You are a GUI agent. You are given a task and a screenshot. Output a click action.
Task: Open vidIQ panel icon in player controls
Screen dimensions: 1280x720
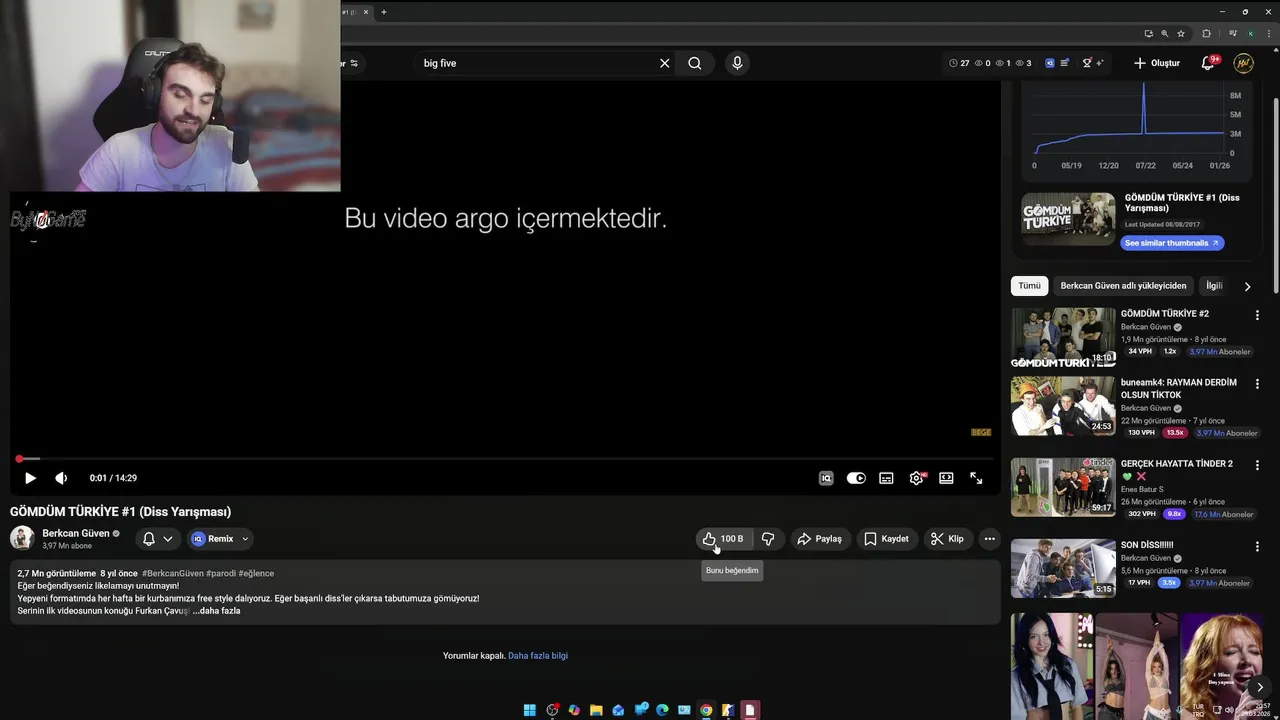tap(826, 478)
